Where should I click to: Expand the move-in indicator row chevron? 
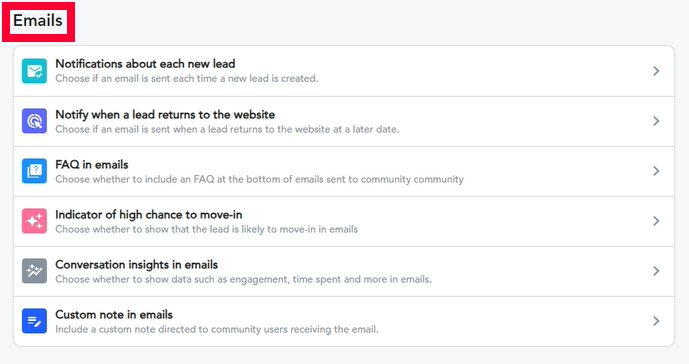pos(656,221)
